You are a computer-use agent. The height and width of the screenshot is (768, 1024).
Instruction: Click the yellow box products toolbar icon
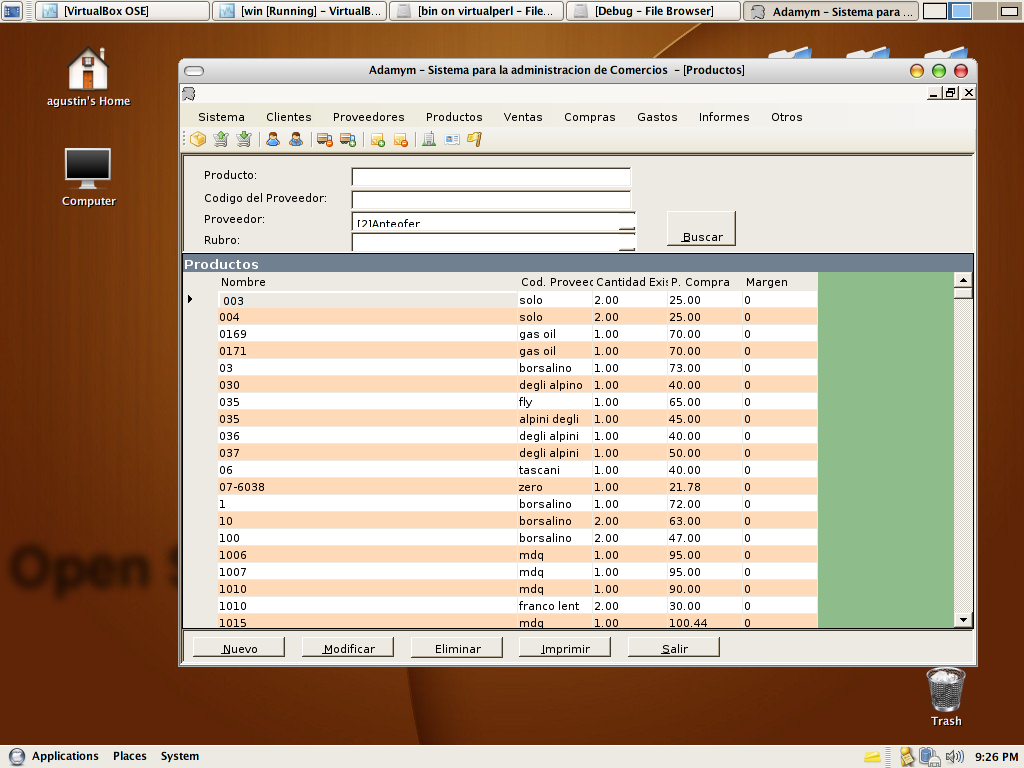199,139
